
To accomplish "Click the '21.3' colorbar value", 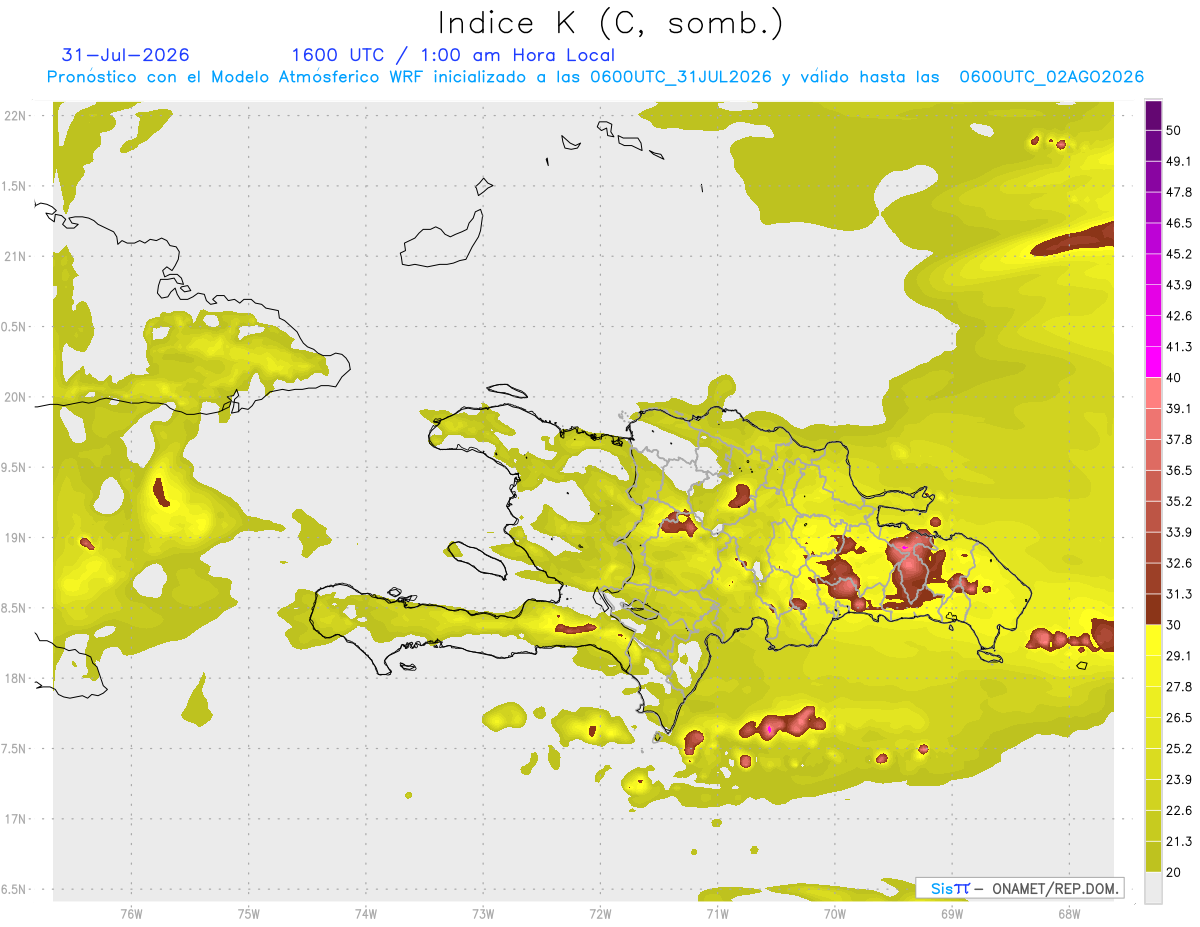I will 1179,841.
